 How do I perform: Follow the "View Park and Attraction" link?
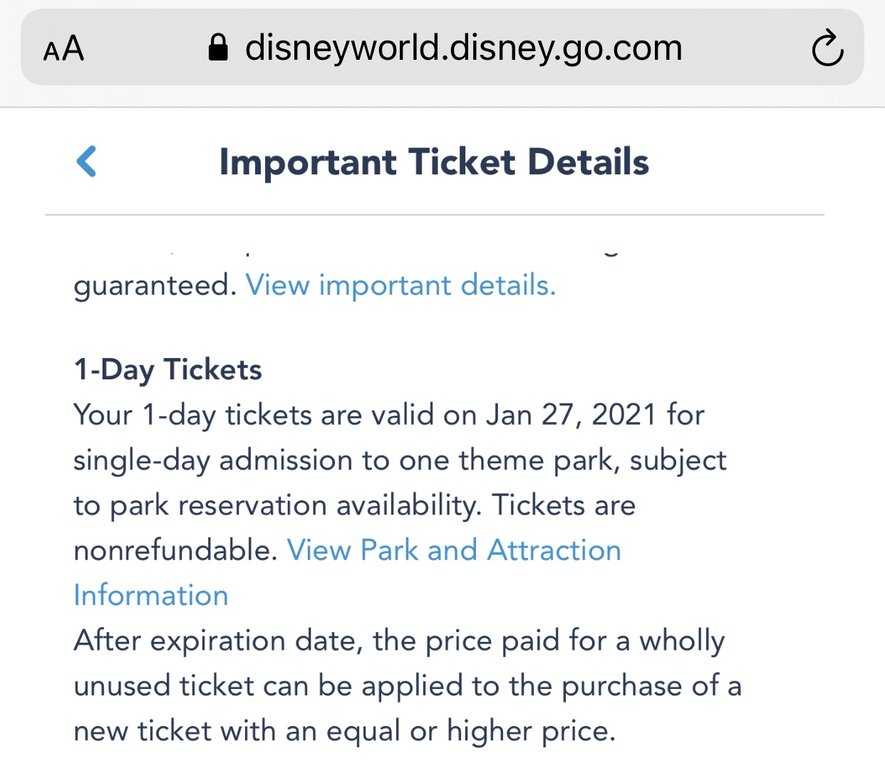tap(453, 550)
